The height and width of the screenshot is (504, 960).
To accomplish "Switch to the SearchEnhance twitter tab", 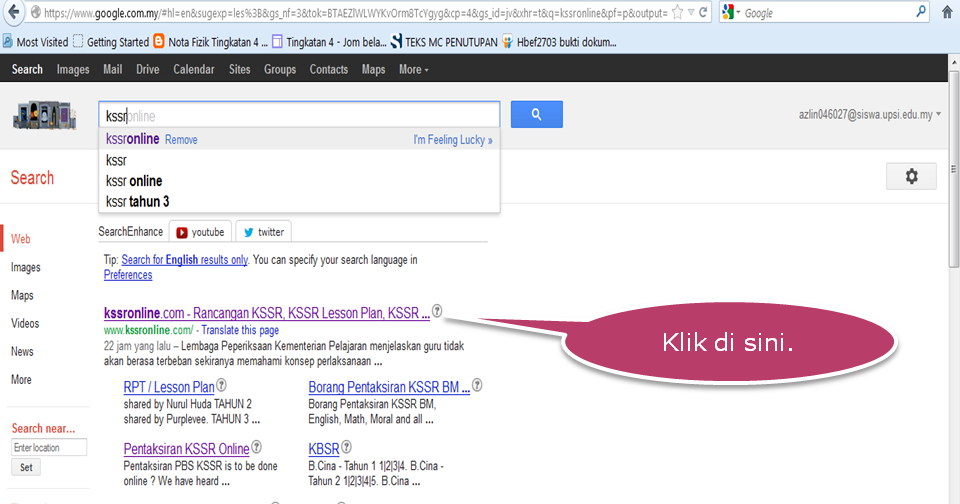I will coord(264,231).
